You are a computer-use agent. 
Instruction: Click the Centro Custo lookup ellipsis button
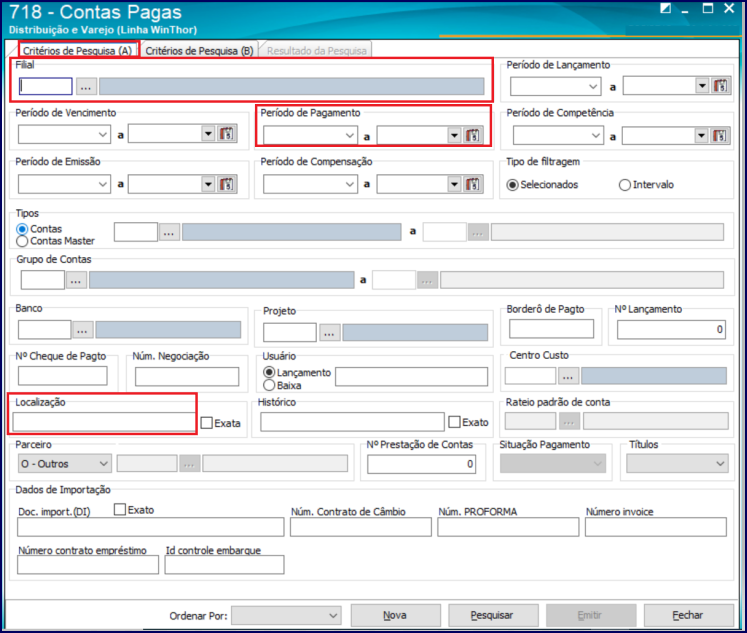point(567,376)
